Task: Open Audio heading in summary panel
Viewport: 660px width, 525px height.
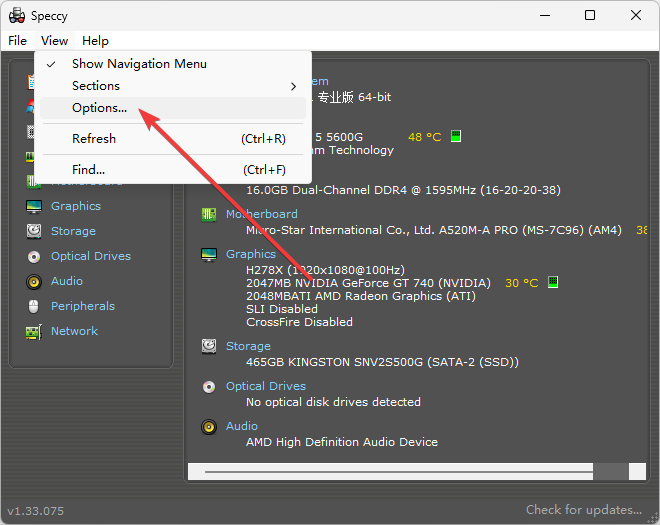Action: point(242,426)
